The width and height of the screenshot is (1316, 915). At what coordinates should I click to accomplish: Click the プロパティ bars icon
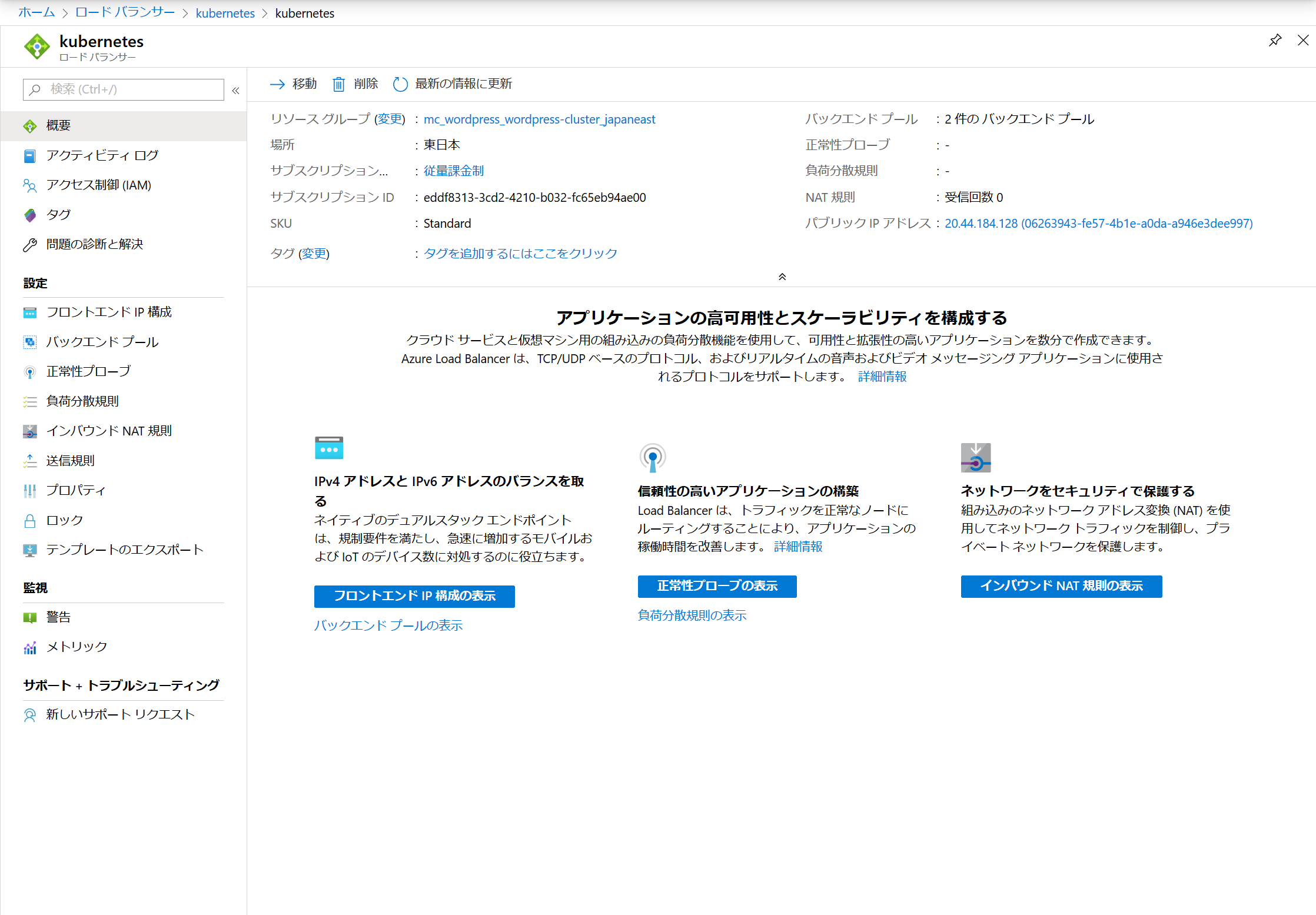[x=30, y=491]
